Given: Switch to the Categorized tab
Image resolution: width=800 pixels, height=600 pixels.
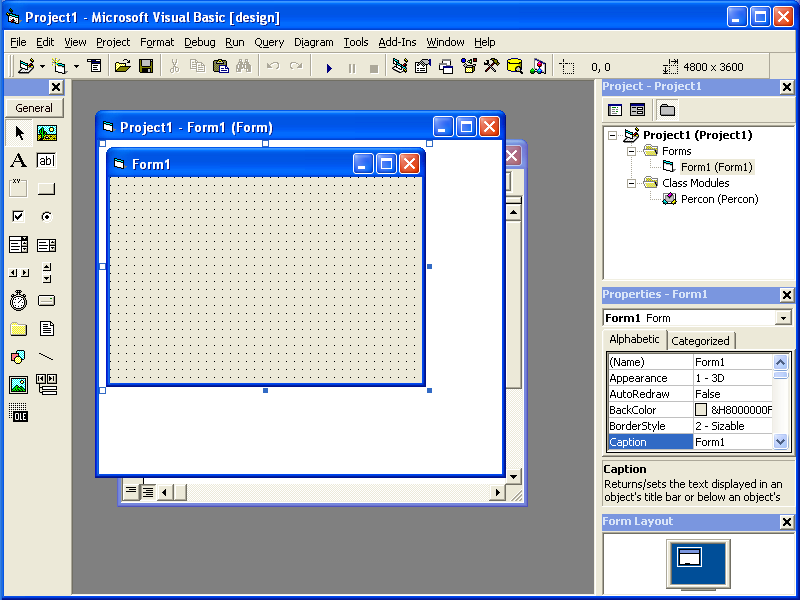Looking at the screenshot, I should coord(700,341).
